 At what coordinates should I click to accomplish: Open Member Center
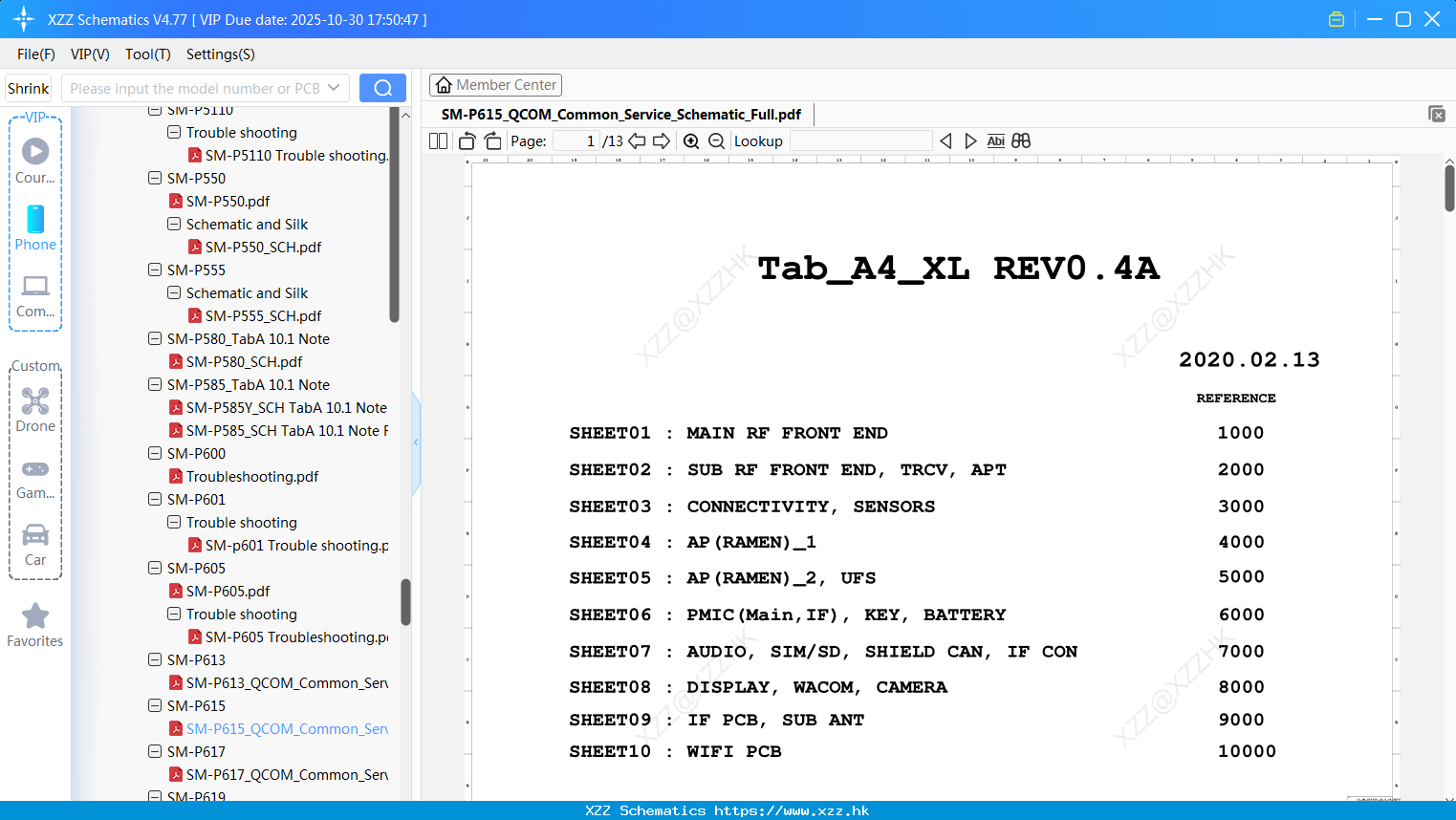(495, 85)
